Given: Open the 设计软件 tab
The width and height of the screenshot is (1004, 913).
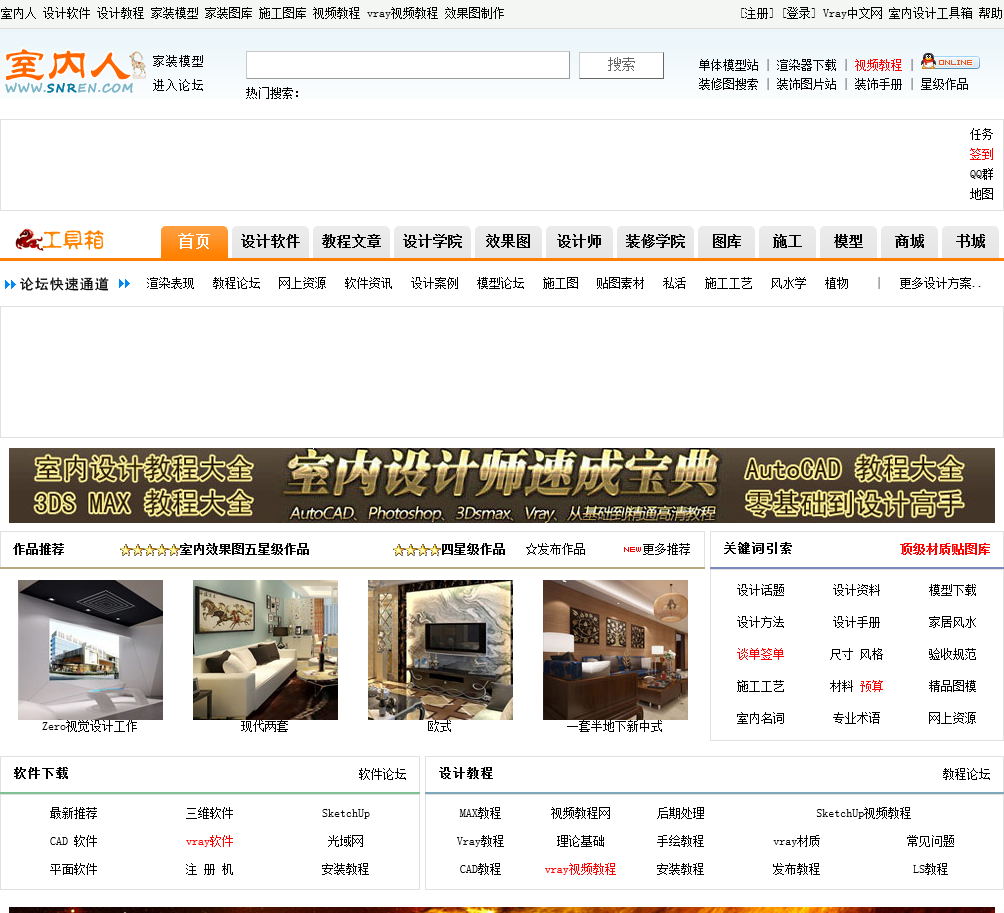Looking at the screenshot, I should click(270, 241).
